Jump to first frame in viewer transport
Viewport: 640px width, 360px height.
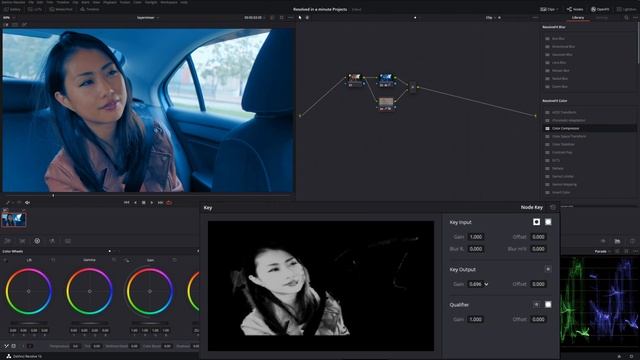[127, 202]
